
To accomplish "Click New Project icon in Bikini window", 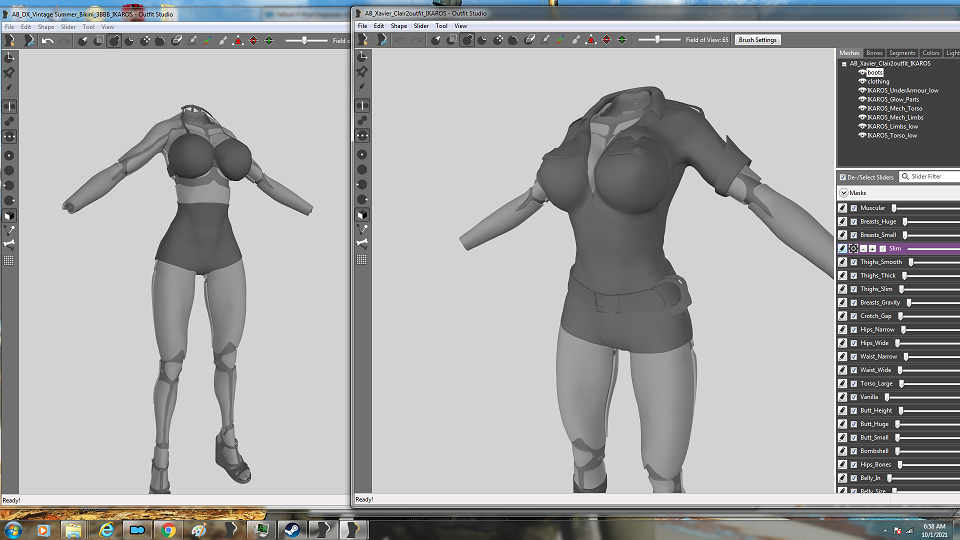I will coord(9,40).
